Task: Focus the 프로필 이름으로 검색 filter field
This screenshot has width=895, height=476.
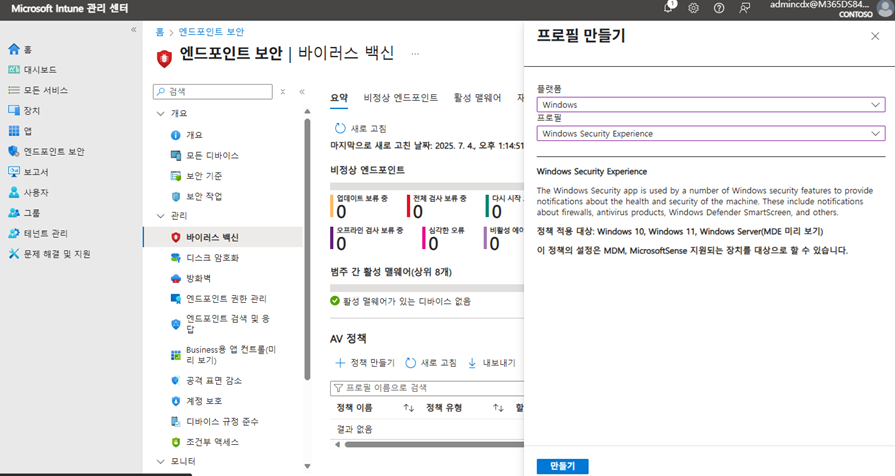Action: tap(427, 388)
